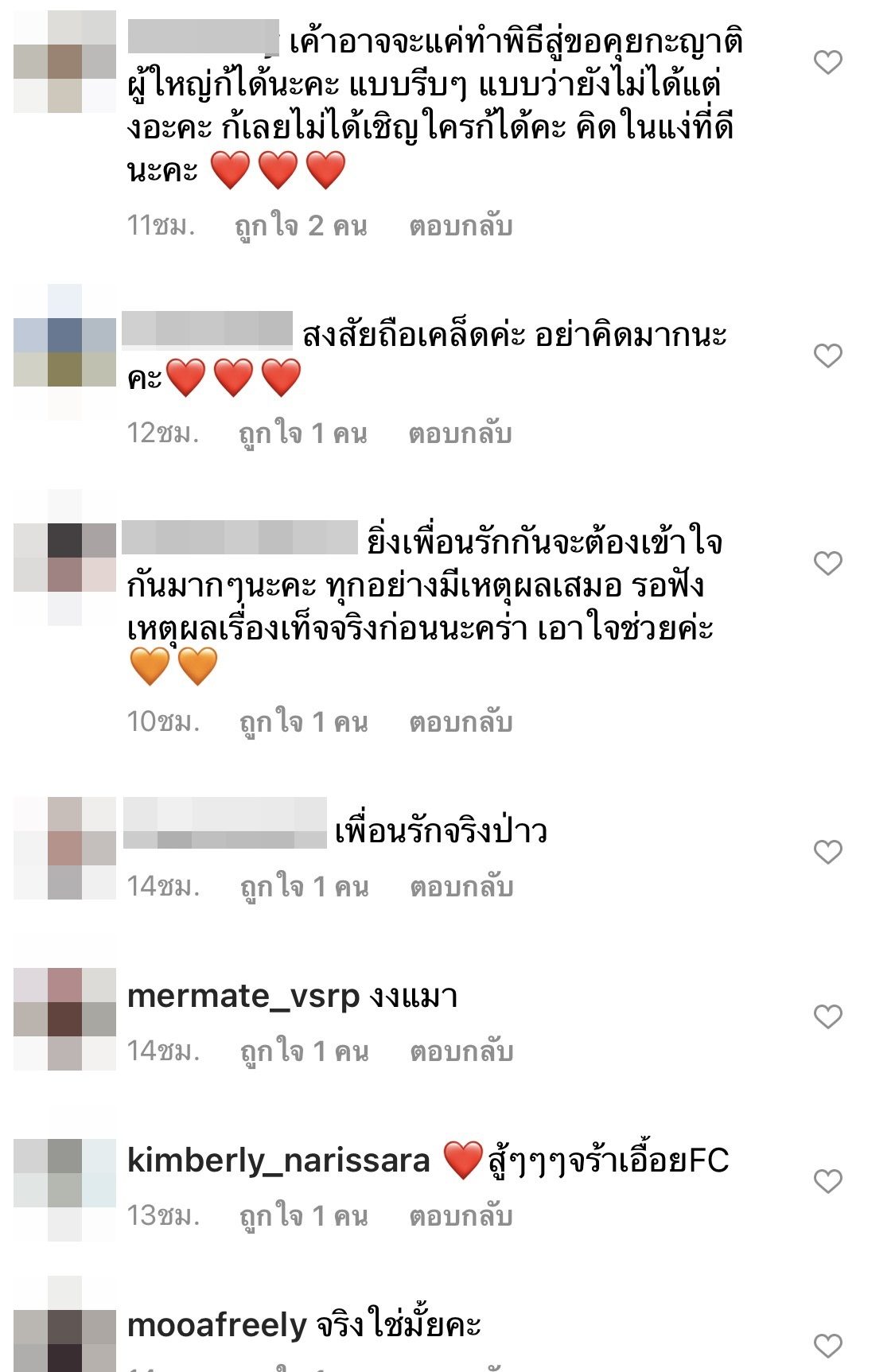
Task: Open mermate_vsrp username profile
Action: click(x=243, y=996)
